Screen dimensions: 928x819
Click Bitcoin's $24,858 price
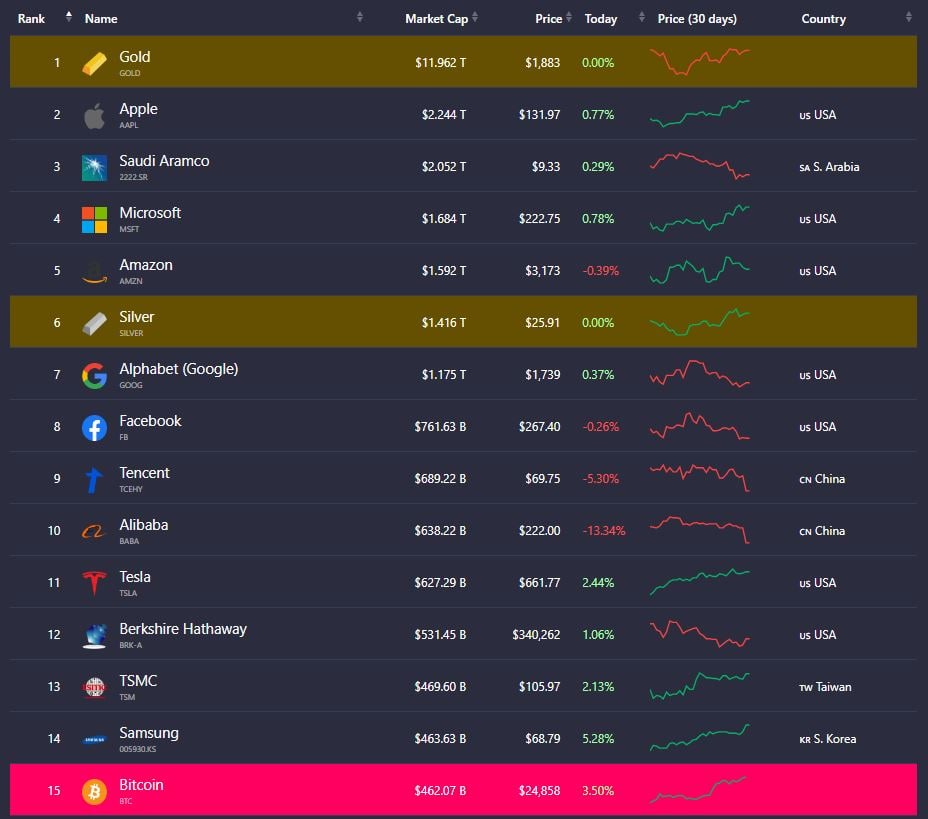(539, 791)
